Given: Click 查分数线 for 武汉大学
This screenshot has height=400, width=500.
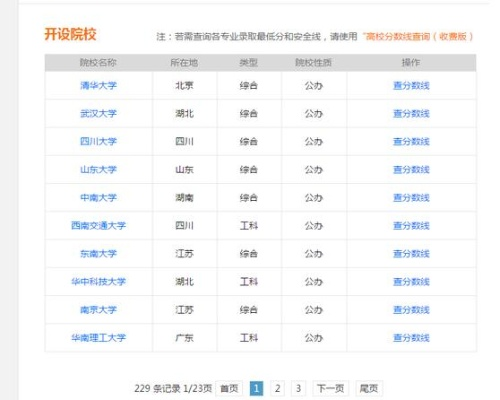Looking at the screenshot, I should 411,114.
